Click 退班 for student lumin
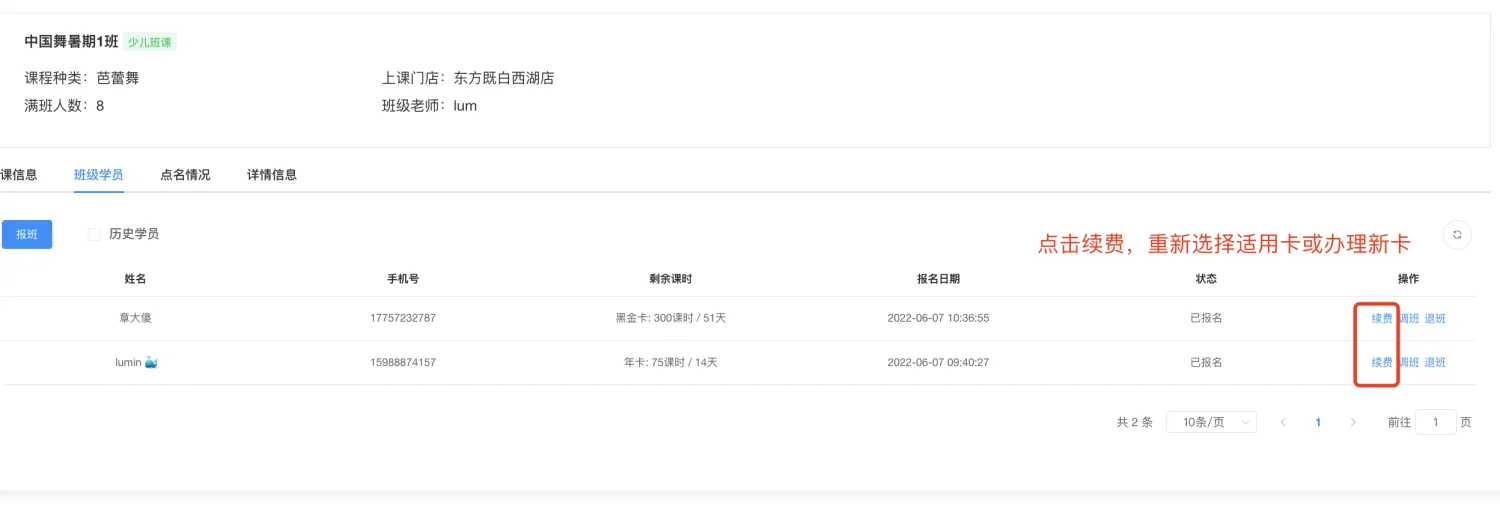 [1435, 362]
